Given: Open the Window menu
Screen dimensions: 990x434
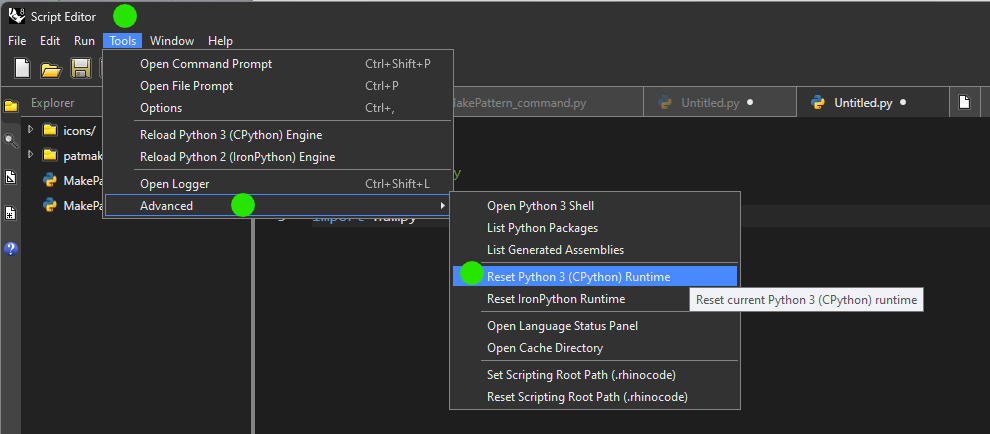Looking at the screenshot, I should tap(172, 41).
